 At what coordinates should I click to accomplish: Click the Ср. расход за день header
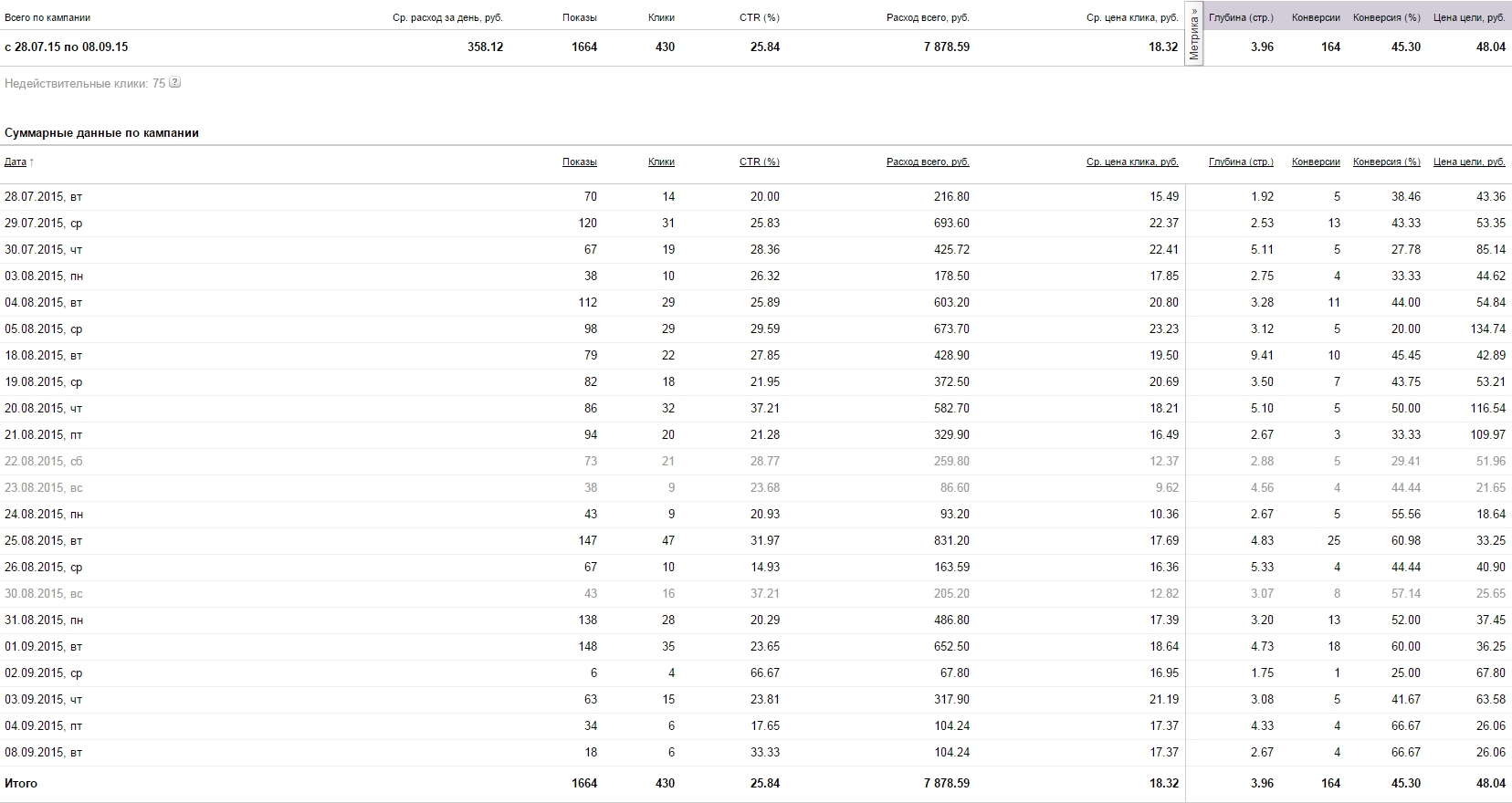[x=447, y=17]
